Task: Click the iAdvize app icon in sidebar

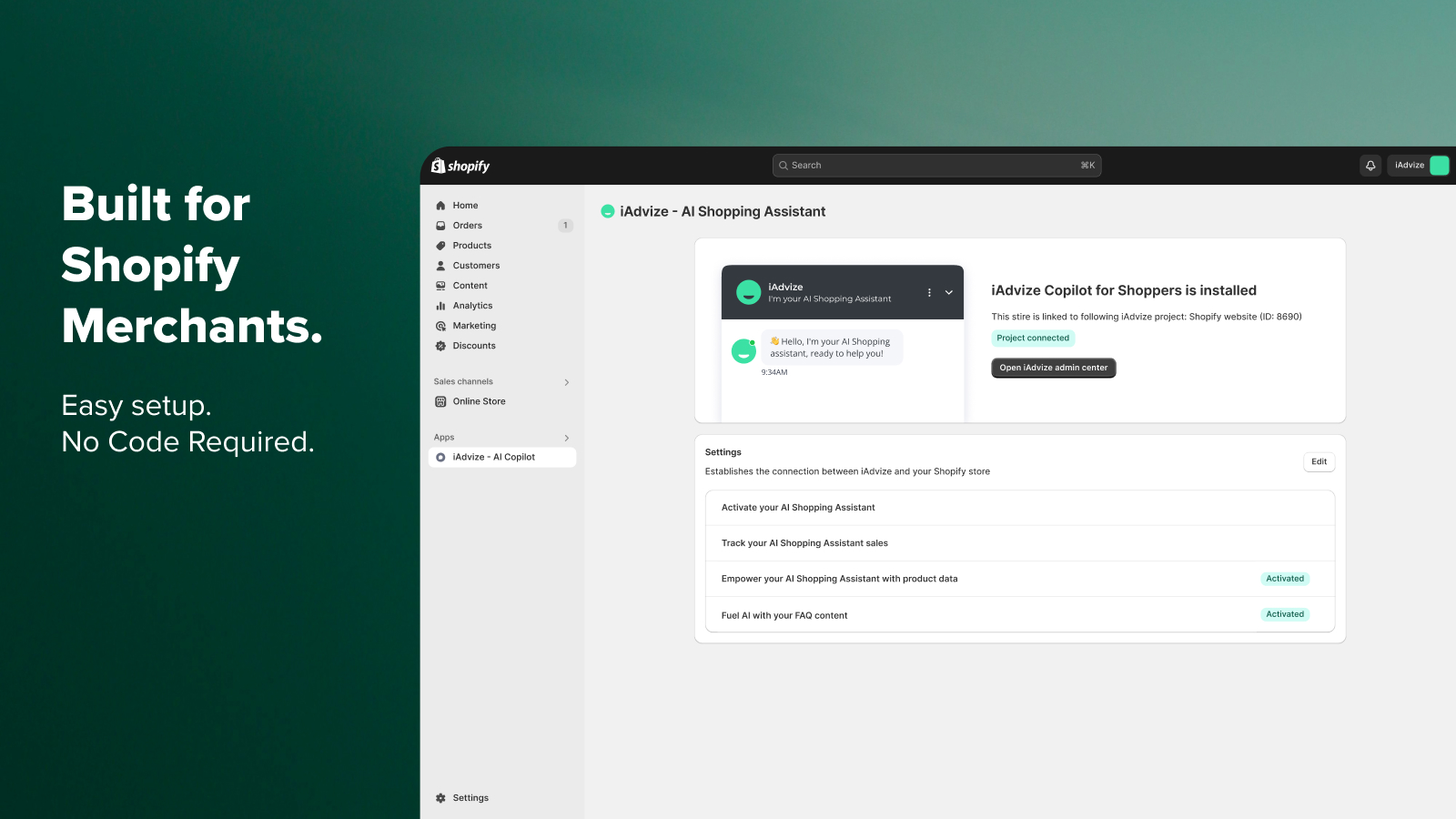Action: coord(440,458)
